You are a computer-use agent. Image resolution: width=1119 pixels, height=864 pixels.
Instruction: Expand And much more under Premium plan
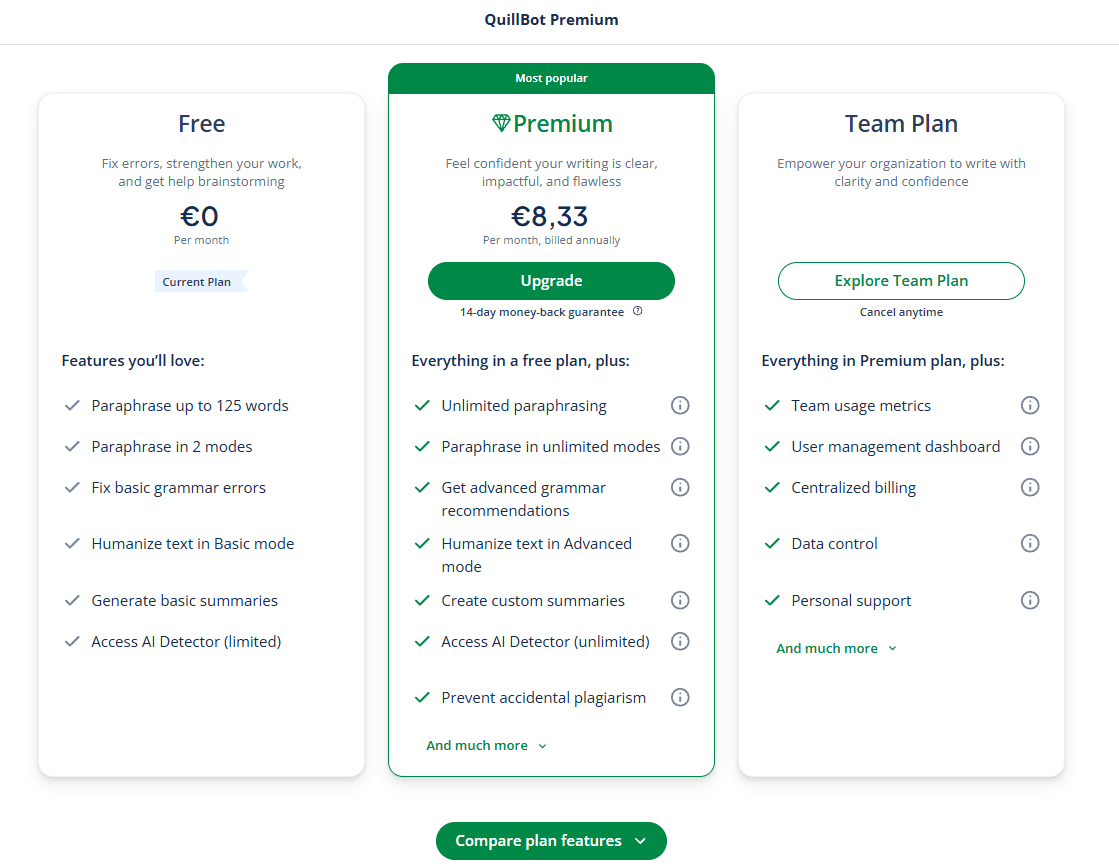coord(486,745)
